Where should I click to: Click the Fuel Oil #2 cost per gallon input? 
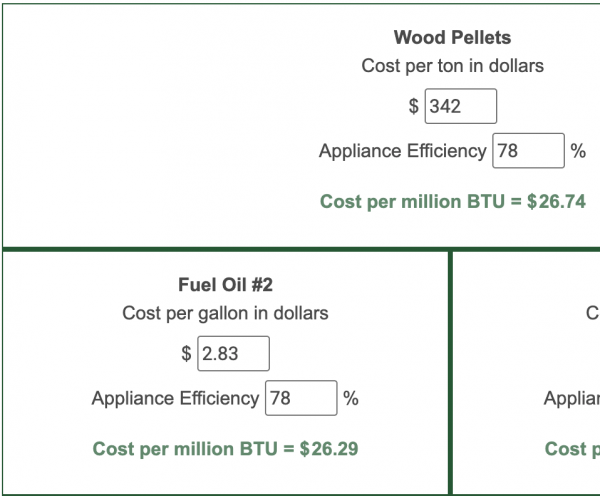tap(233, 353)
